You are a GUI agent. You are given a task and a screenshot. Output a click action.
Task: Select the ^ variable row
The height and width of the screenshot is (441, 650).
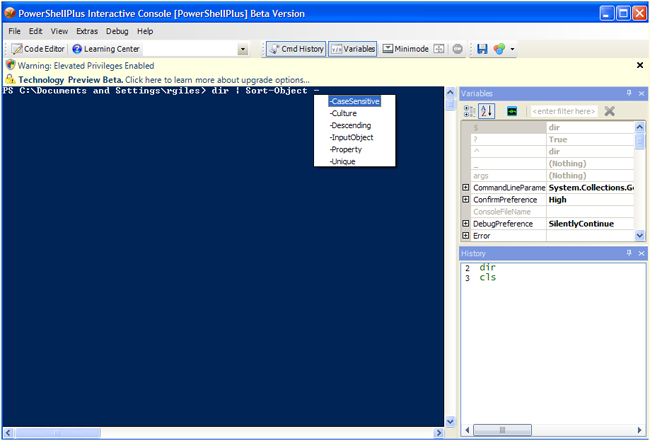548,151
